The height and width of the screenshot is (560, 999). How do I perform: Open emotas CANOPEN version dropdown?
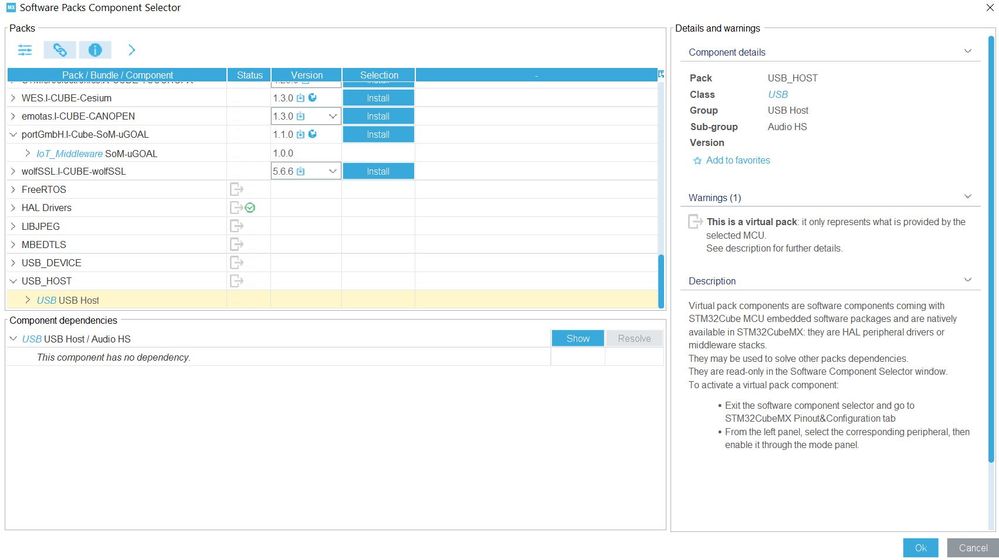coord(332,116)
